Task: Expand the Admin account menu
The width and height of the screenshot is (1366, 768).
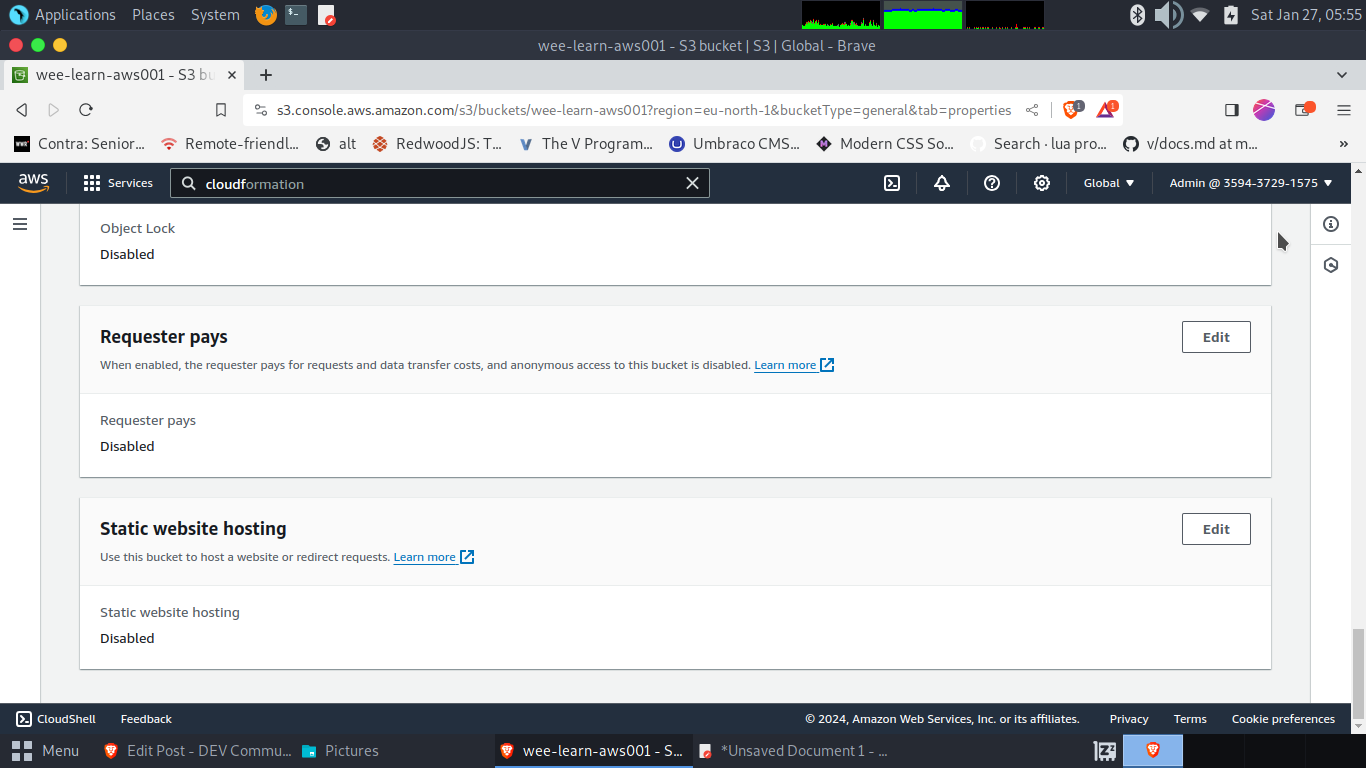Action: [1251, 183]
